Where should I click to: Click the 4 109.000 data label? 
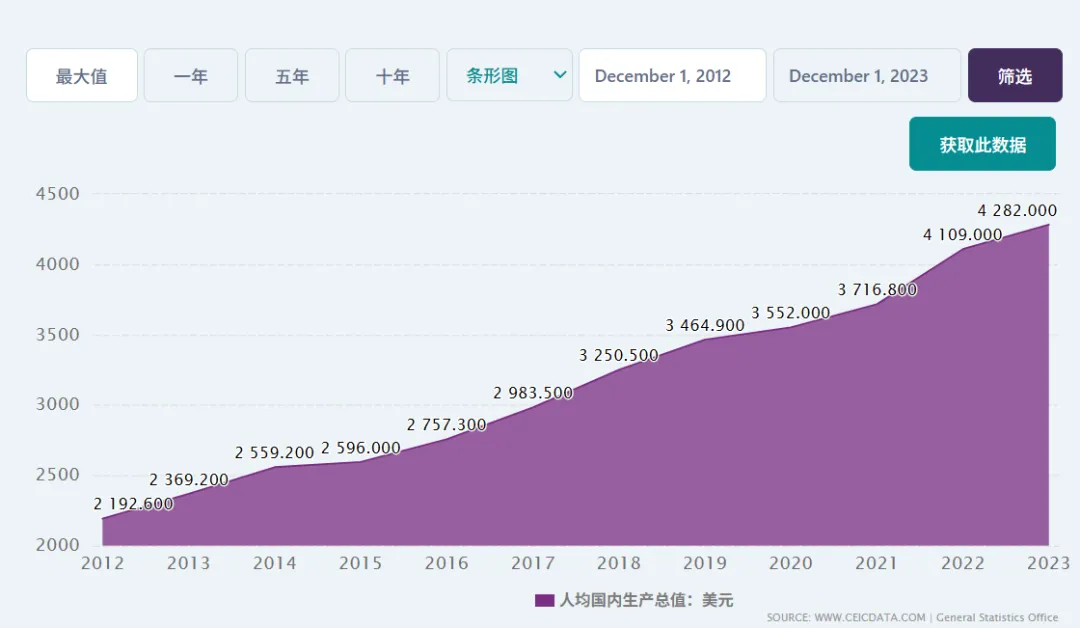coord(962,235)
